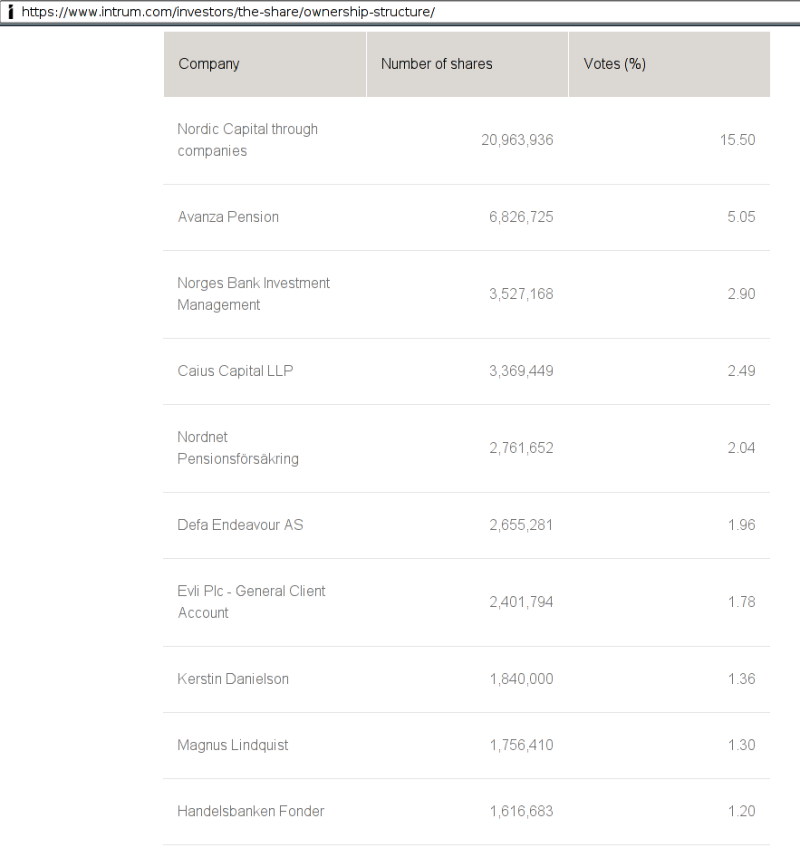This screenshot has height=857, width=800.
Task: Click the intrum.com URL in the address bar
Action: click(228, 12)
